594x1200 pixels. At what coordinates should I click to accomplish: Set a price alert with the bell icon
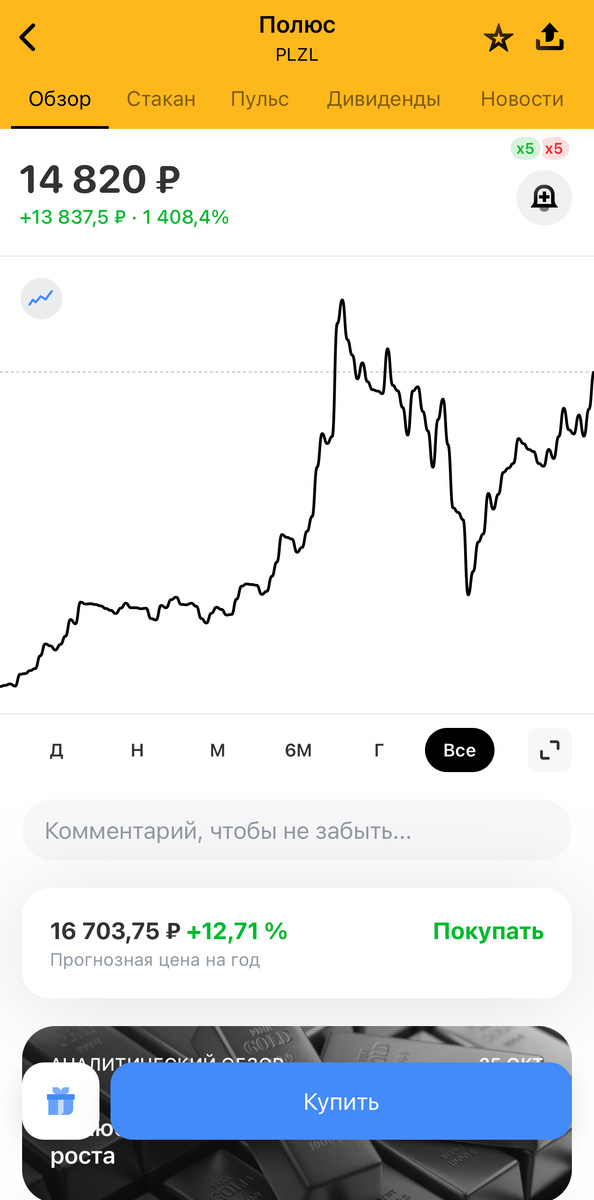click(544, 198)
